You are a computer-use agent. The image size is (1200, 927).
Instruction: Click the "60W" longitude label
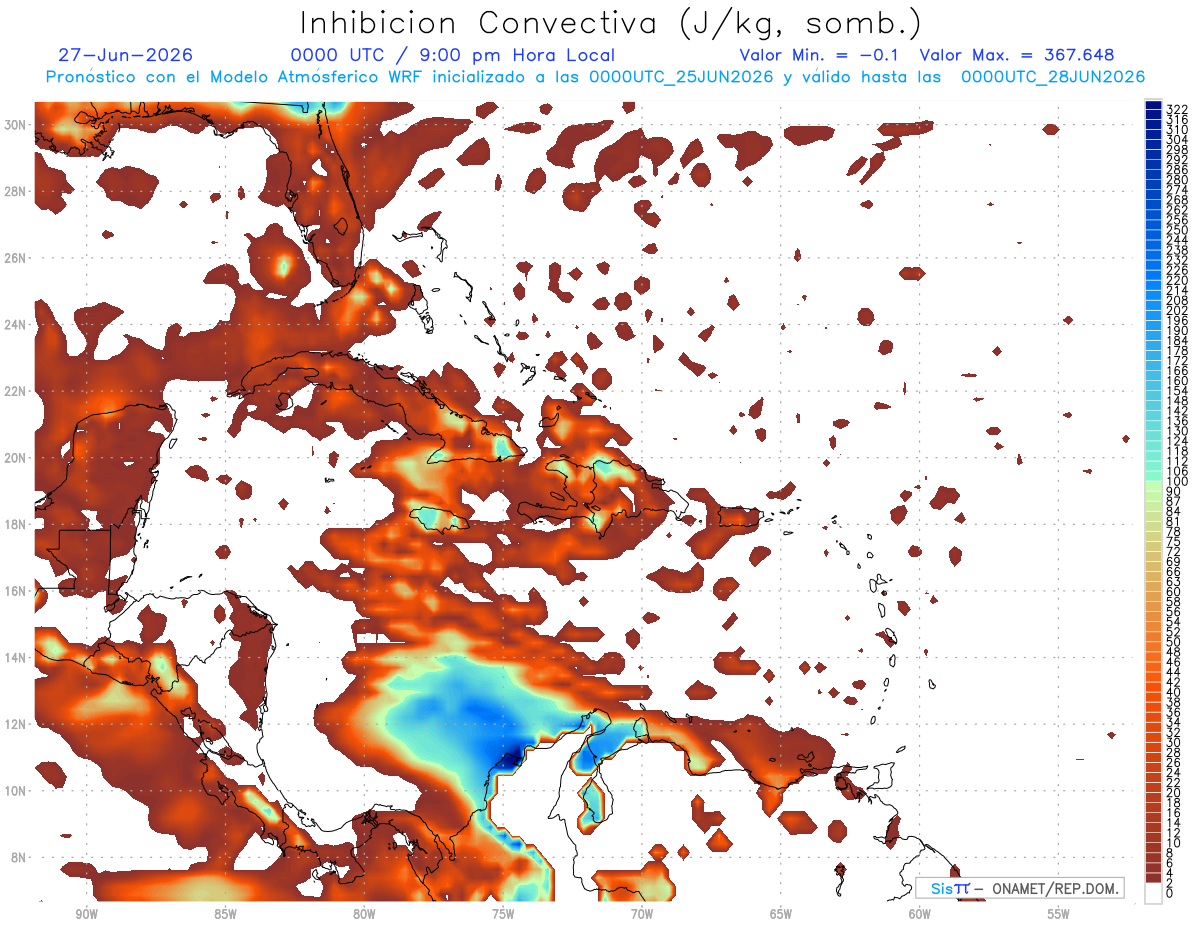[x=920, y=914]
